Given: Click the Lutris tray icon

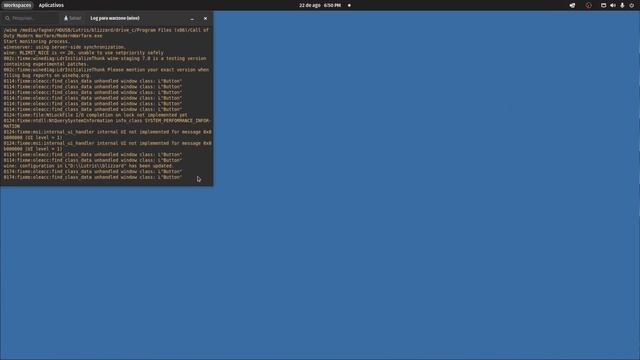Looking at the screenshot, I should pos(572,5).
